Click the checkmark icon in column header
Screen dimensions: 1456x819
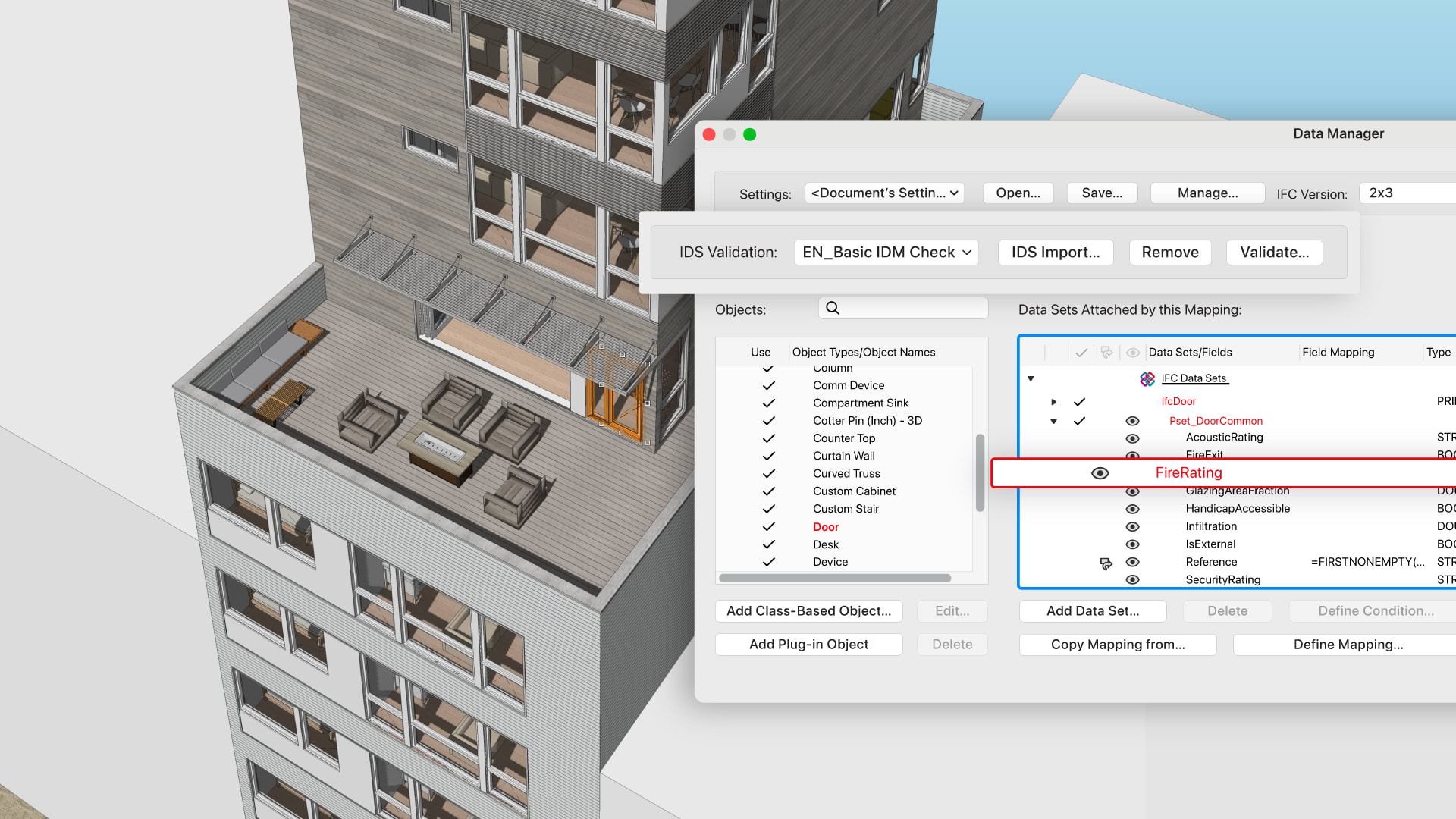(x=1081, y=353)
